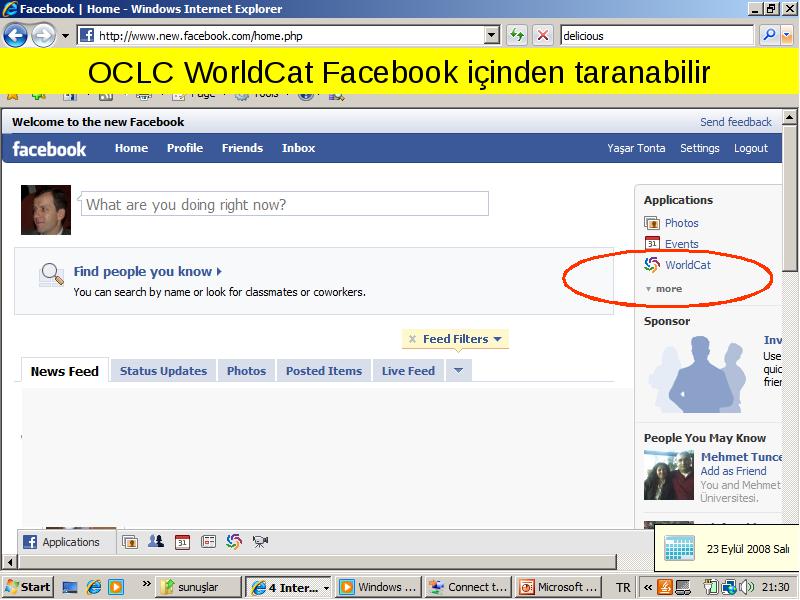This screenshot has width=800, height=600.
Task: Show hidden system tray icons
Action: (x=647, y=587)
